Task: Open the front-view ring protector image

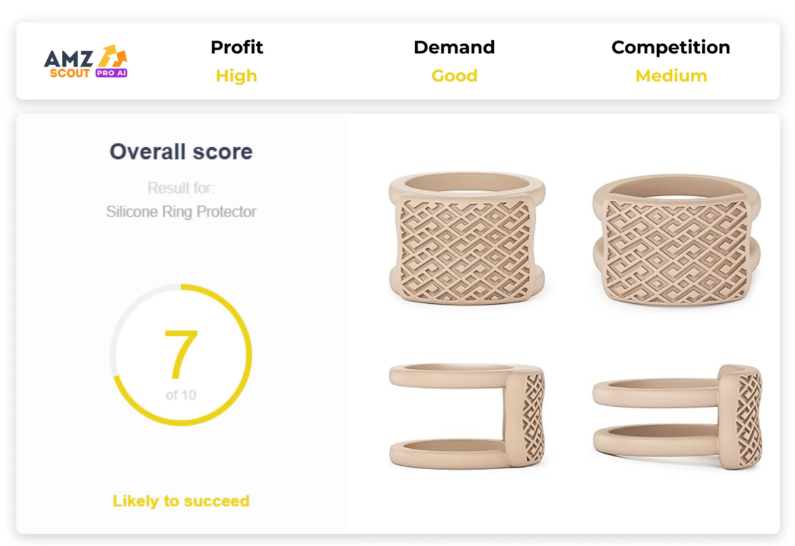Action: click(x=467, y=238)
